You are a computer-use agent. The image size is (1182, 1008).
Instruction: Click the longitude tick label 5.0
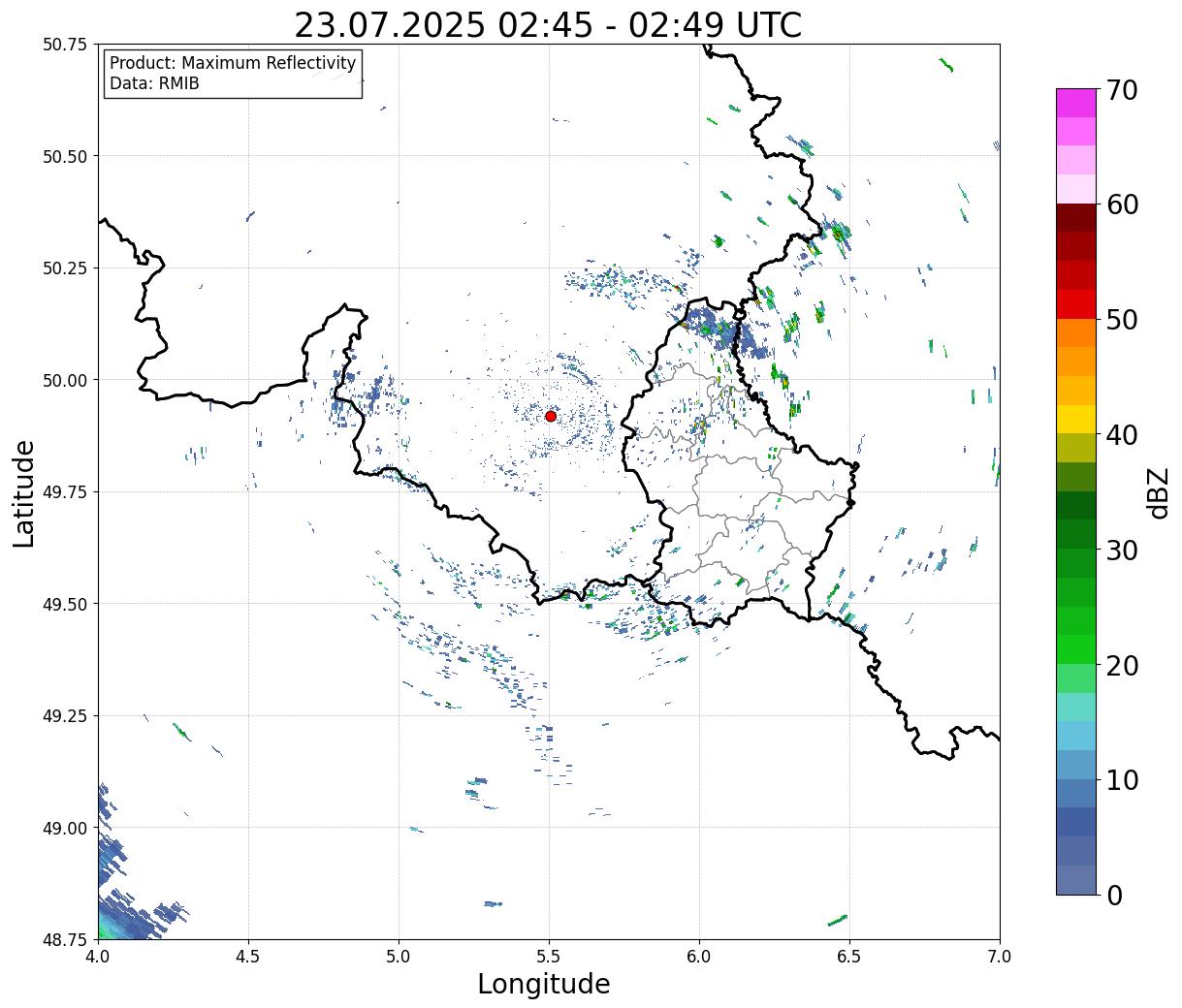pos(399,957)
